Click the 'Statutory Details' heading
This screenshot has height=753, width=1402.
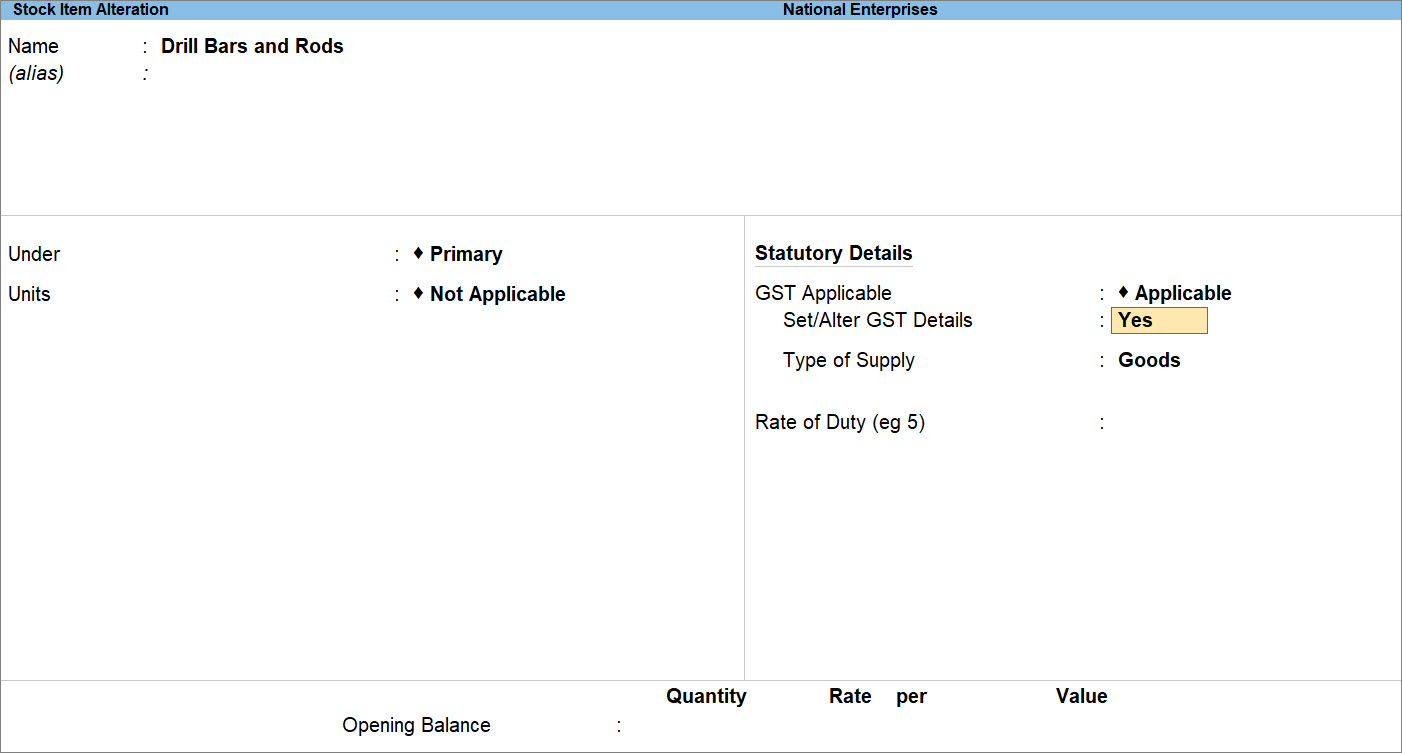tap(834, 253)
